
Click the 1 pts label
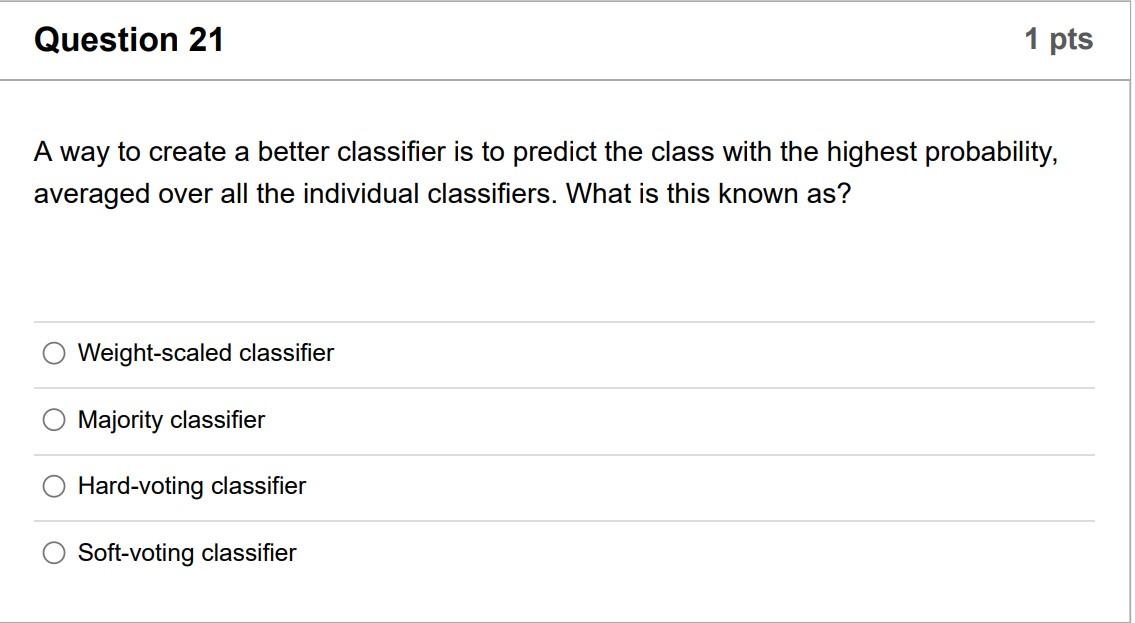pyautogui.click(x=1058, y=39)
